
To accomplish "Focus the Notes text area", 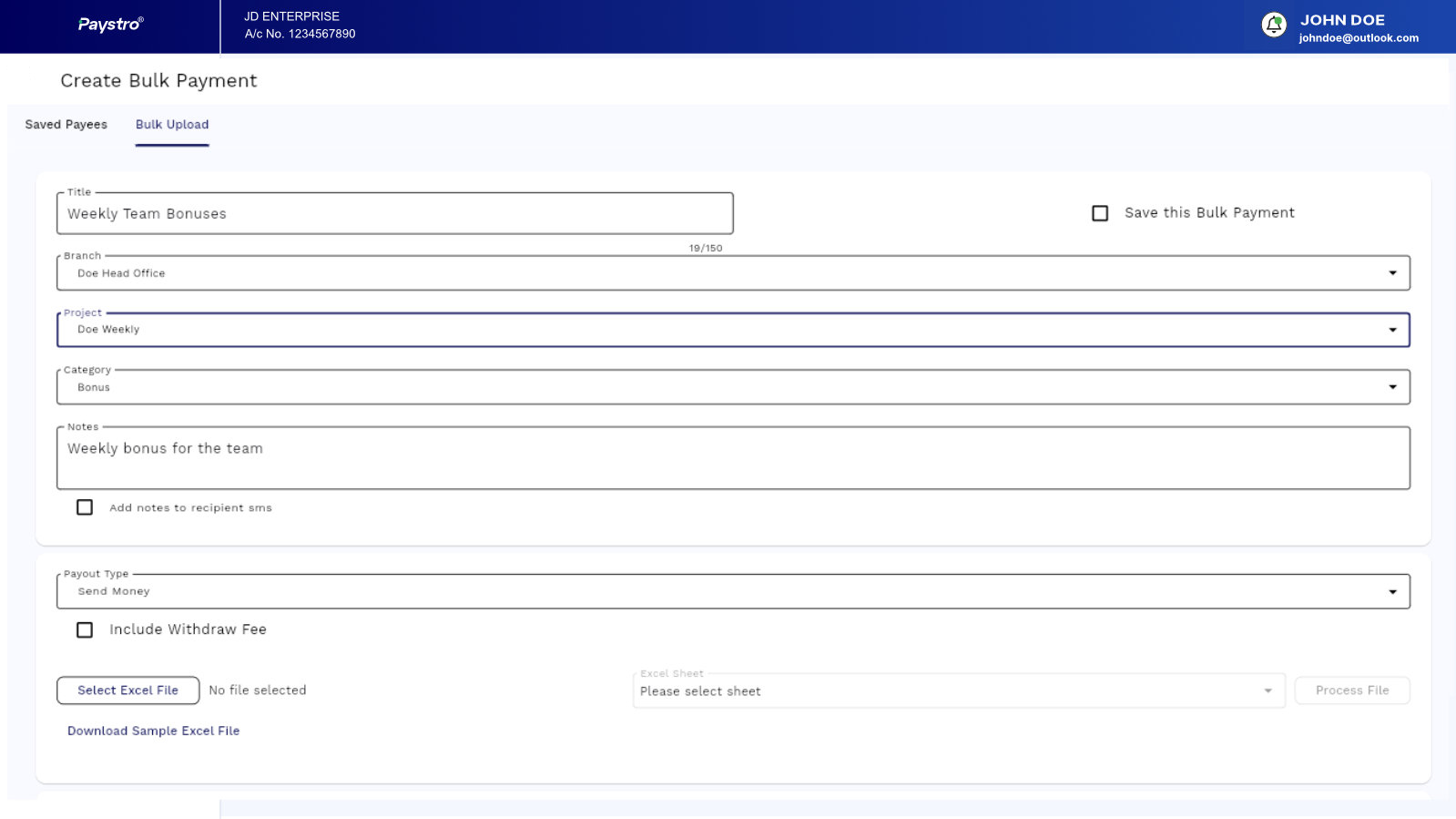I will coord(732,458).
